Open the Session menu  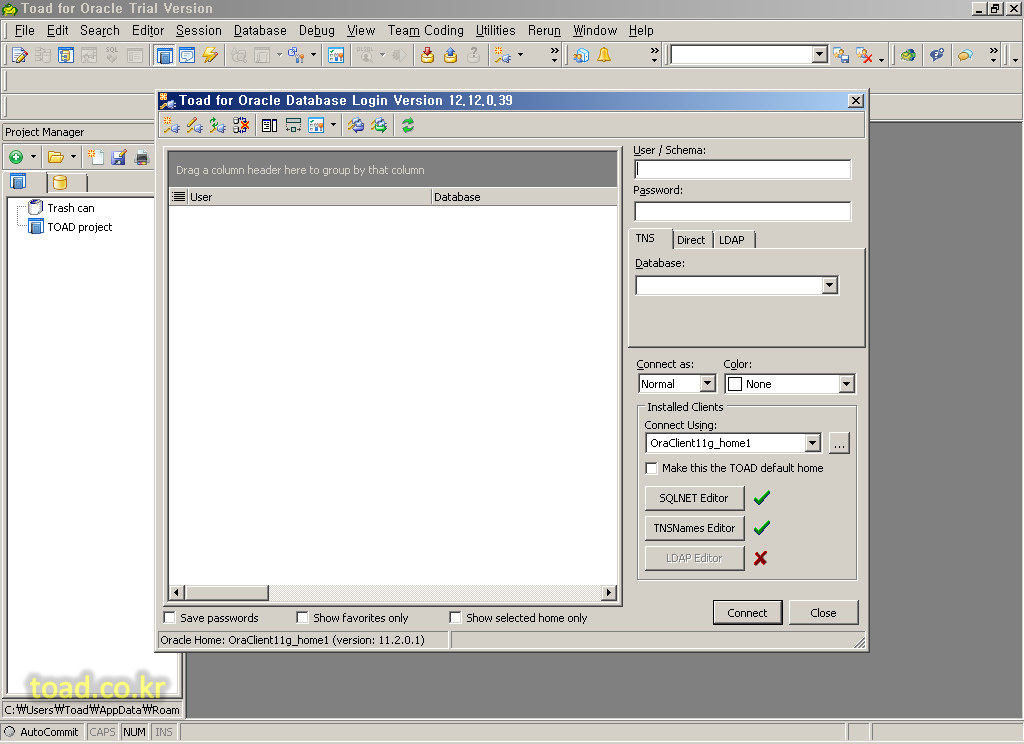point(199,31)
